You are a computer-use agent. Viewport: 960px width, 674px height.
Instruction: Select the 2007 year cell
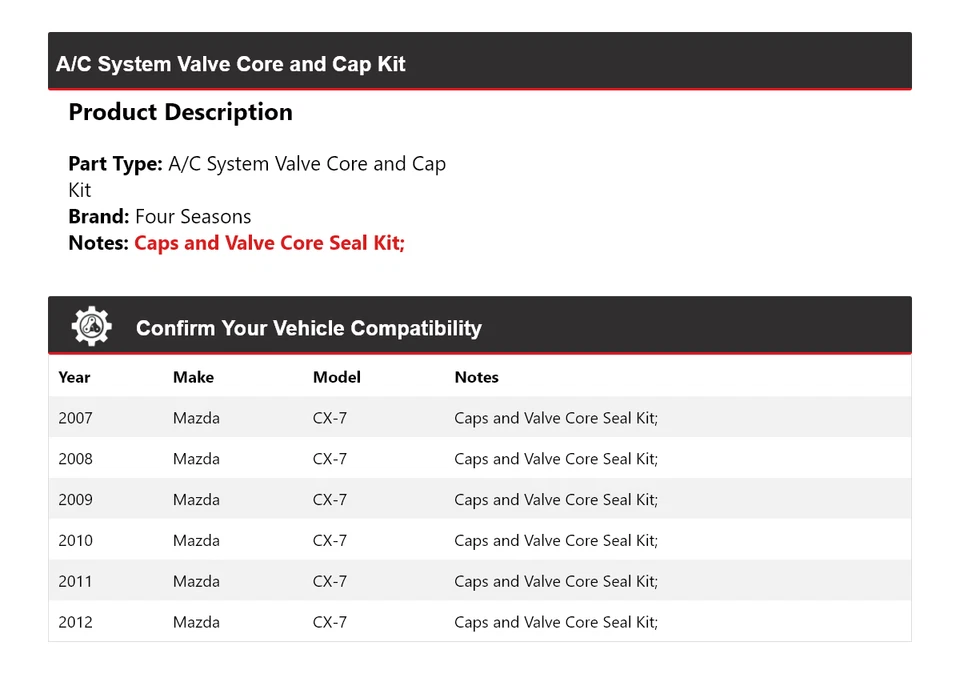pos(75,418)
